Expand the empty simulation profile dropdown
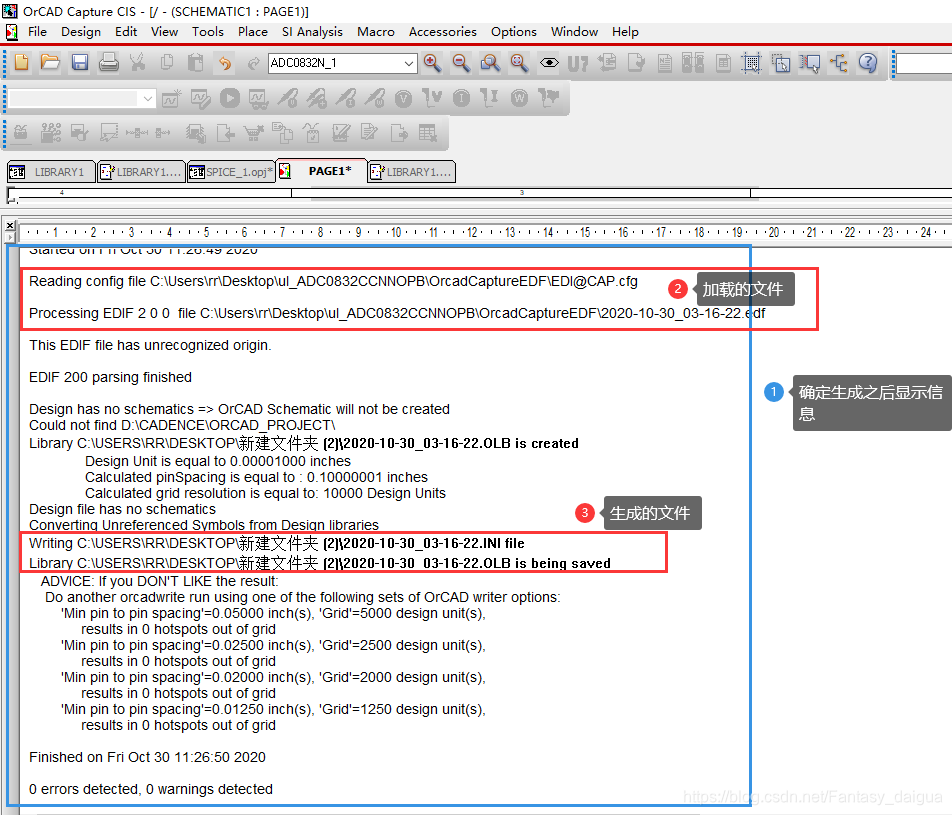 (148, 99)
